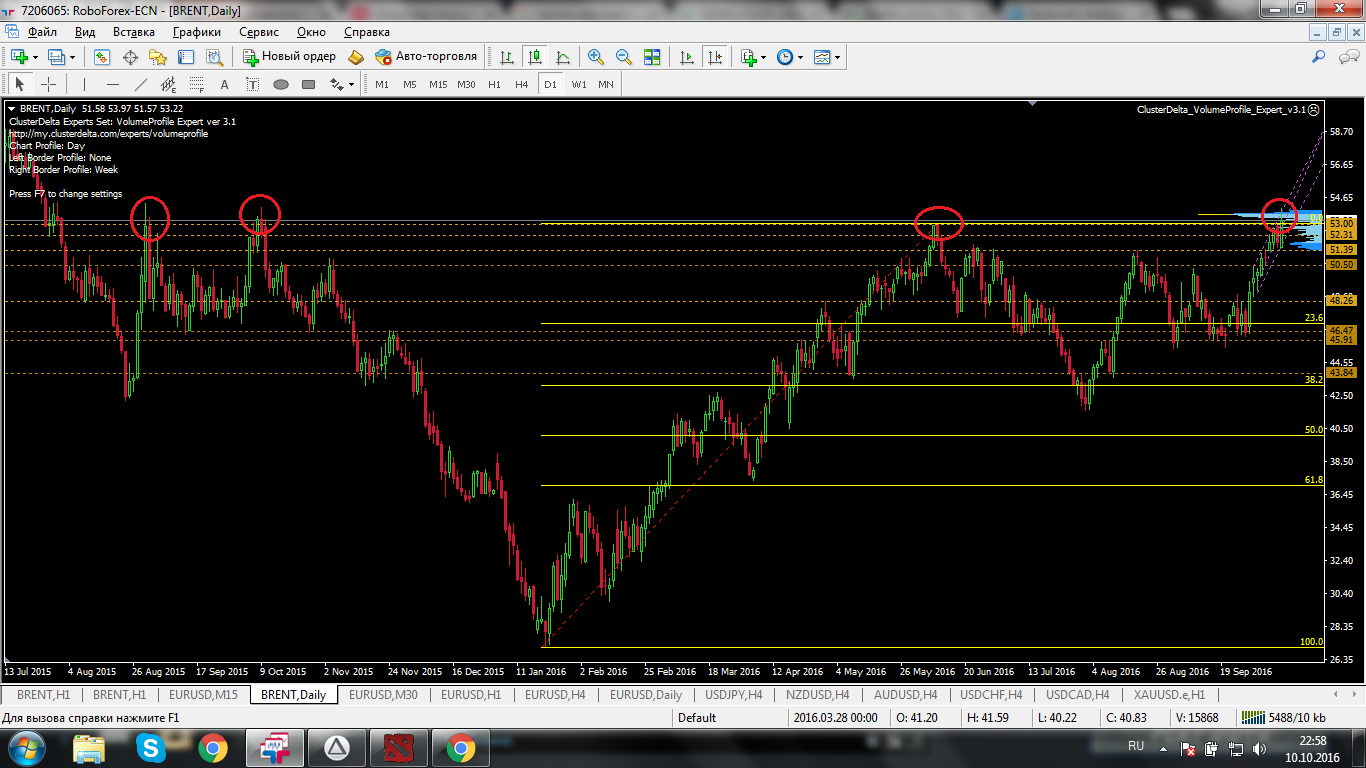Open the chat bubbles icon
The width and height of the screenshot is (1366, 768).
click(x=1346, y=57)
